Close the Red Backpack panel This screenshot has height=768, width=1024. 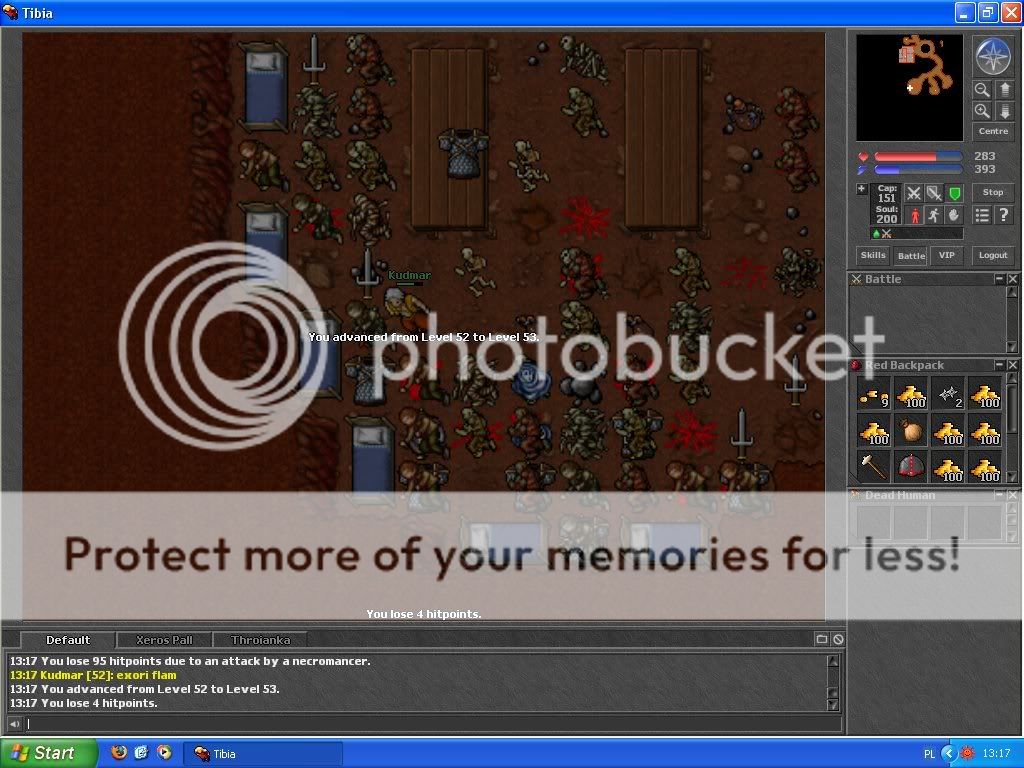pos(1012,364)
